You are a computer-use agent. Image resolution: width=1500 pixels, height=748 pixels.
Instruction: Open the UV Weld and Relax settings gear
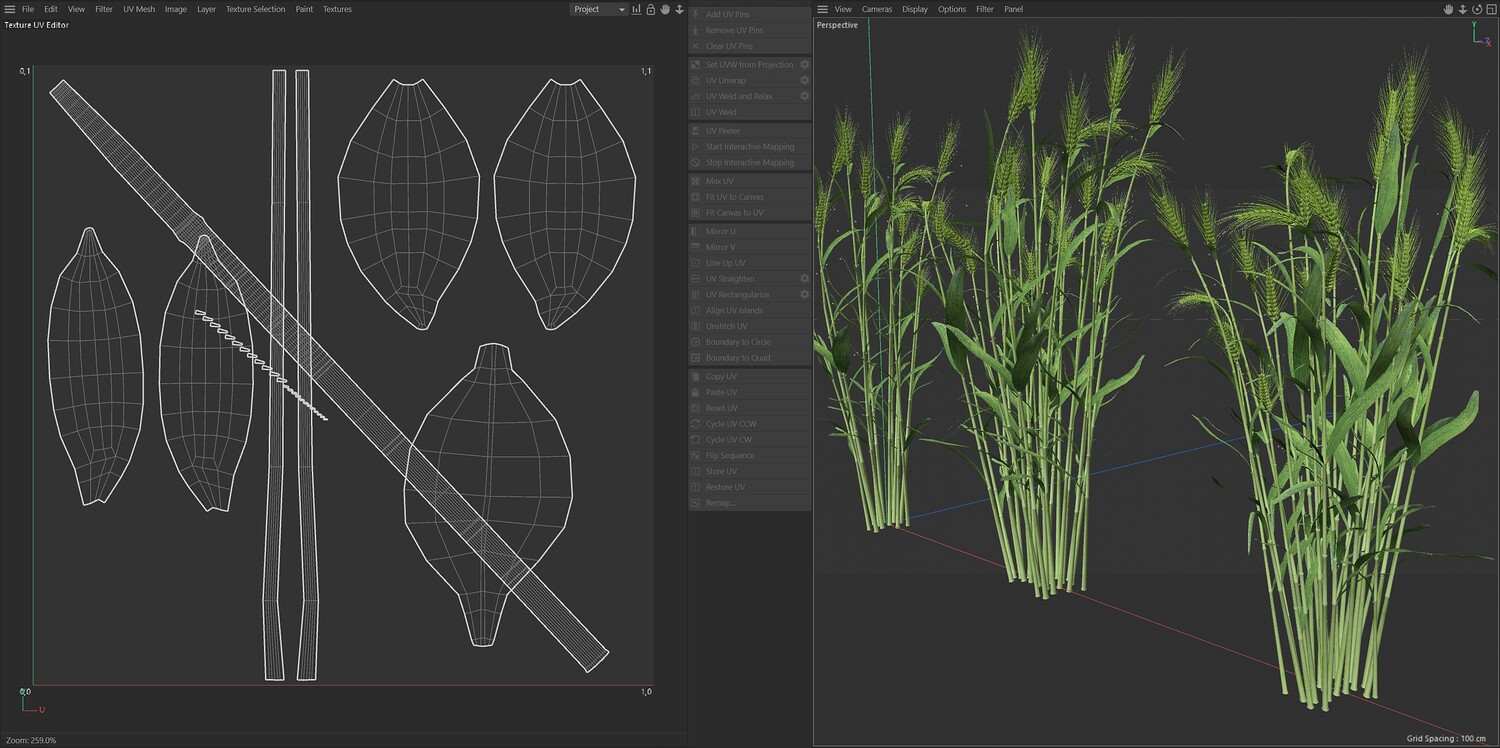point(804,96)
